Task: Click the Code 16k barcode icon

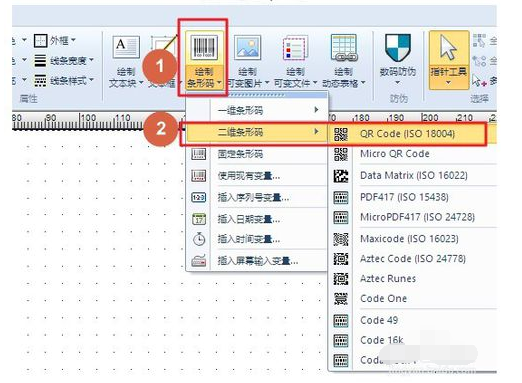Action: pyautogui.click(x=341, y=341)
